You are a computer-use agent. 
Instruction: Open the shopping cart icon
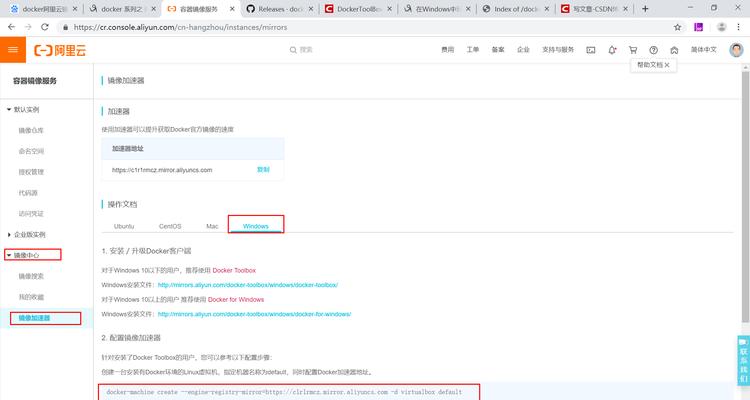633,50
